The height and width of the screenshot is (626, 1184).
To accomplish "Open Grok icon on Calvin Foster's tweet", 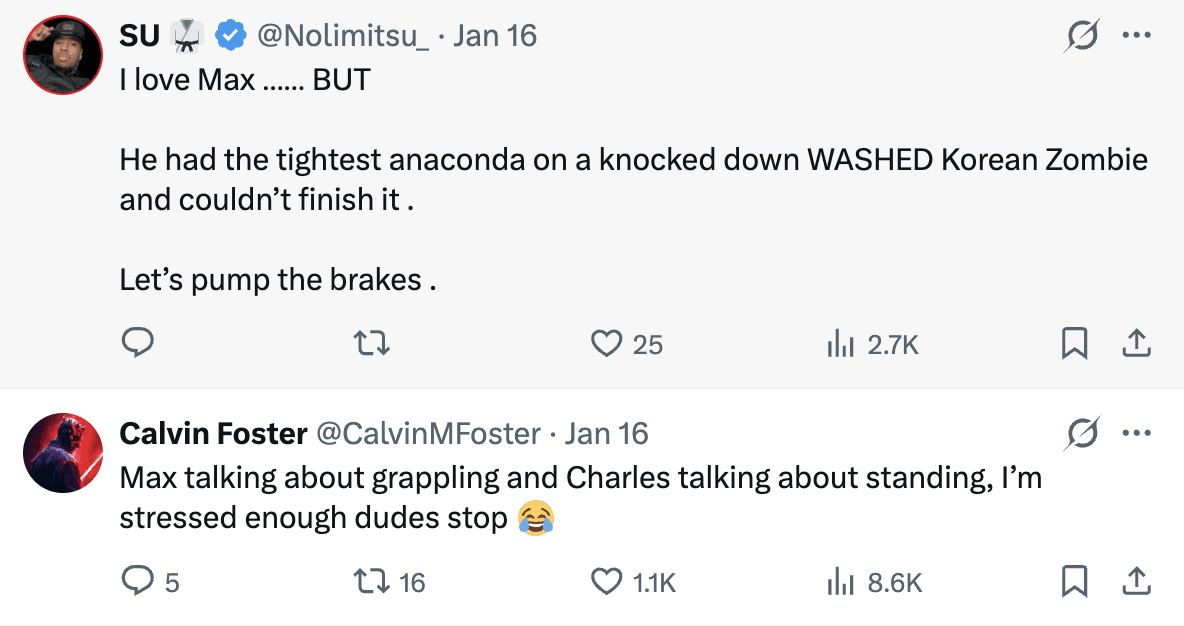I will [x=1082, y=434].
